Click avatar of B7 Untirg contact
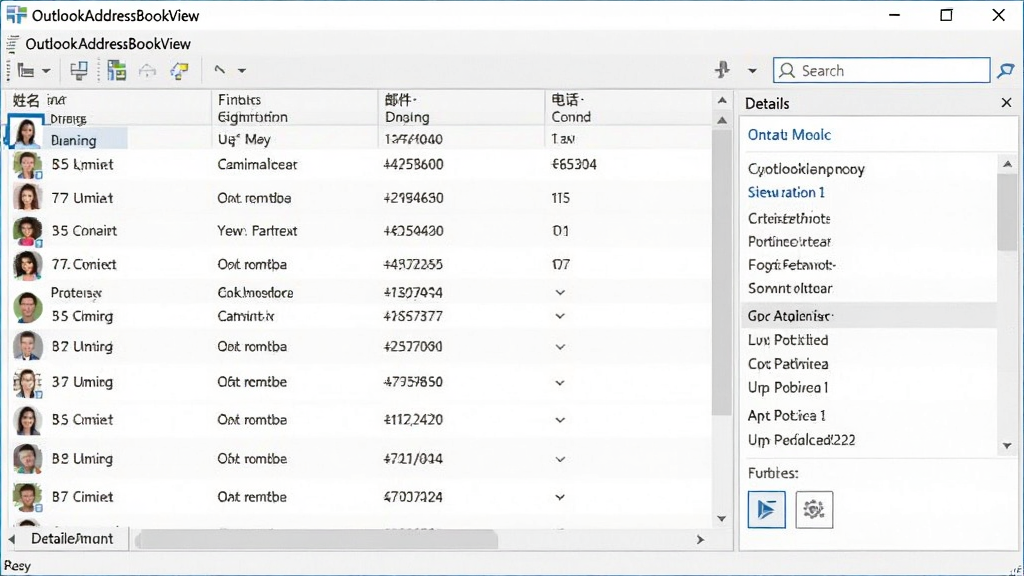The image size is (1024, 576). [x=27, y=347]
